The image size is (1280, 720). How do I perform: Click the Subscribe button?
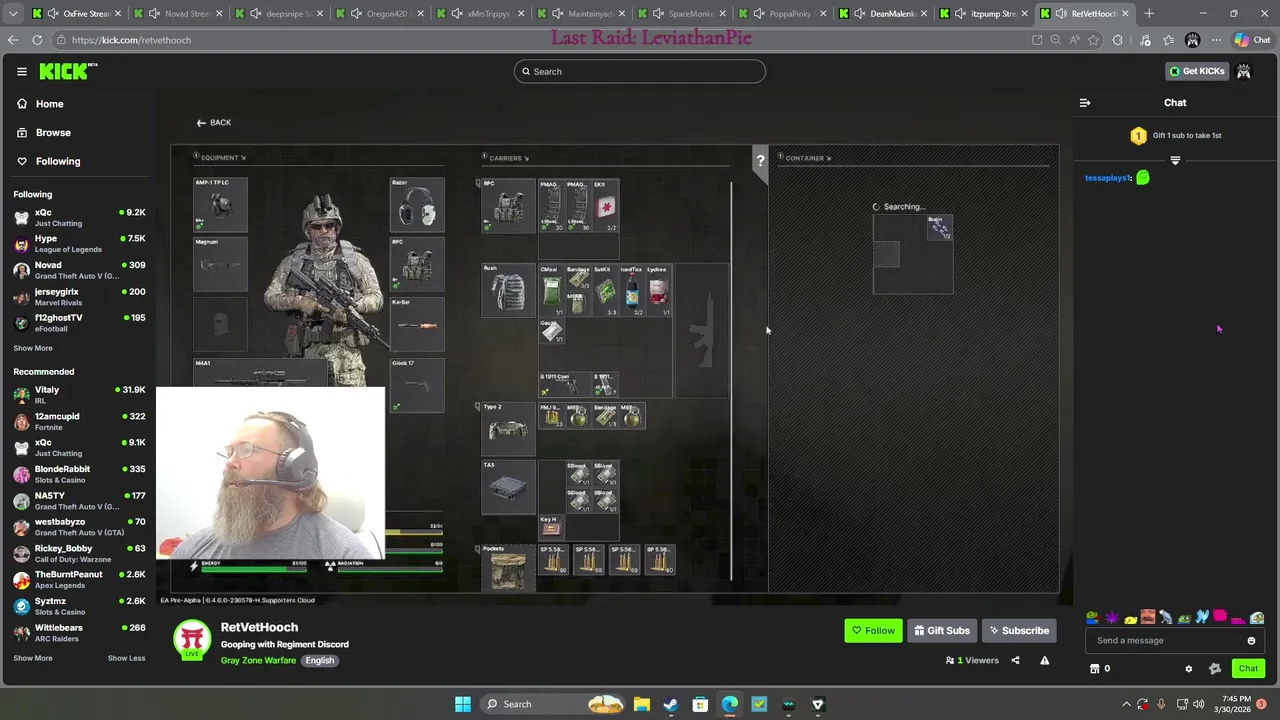click(x=1019, y=630)
